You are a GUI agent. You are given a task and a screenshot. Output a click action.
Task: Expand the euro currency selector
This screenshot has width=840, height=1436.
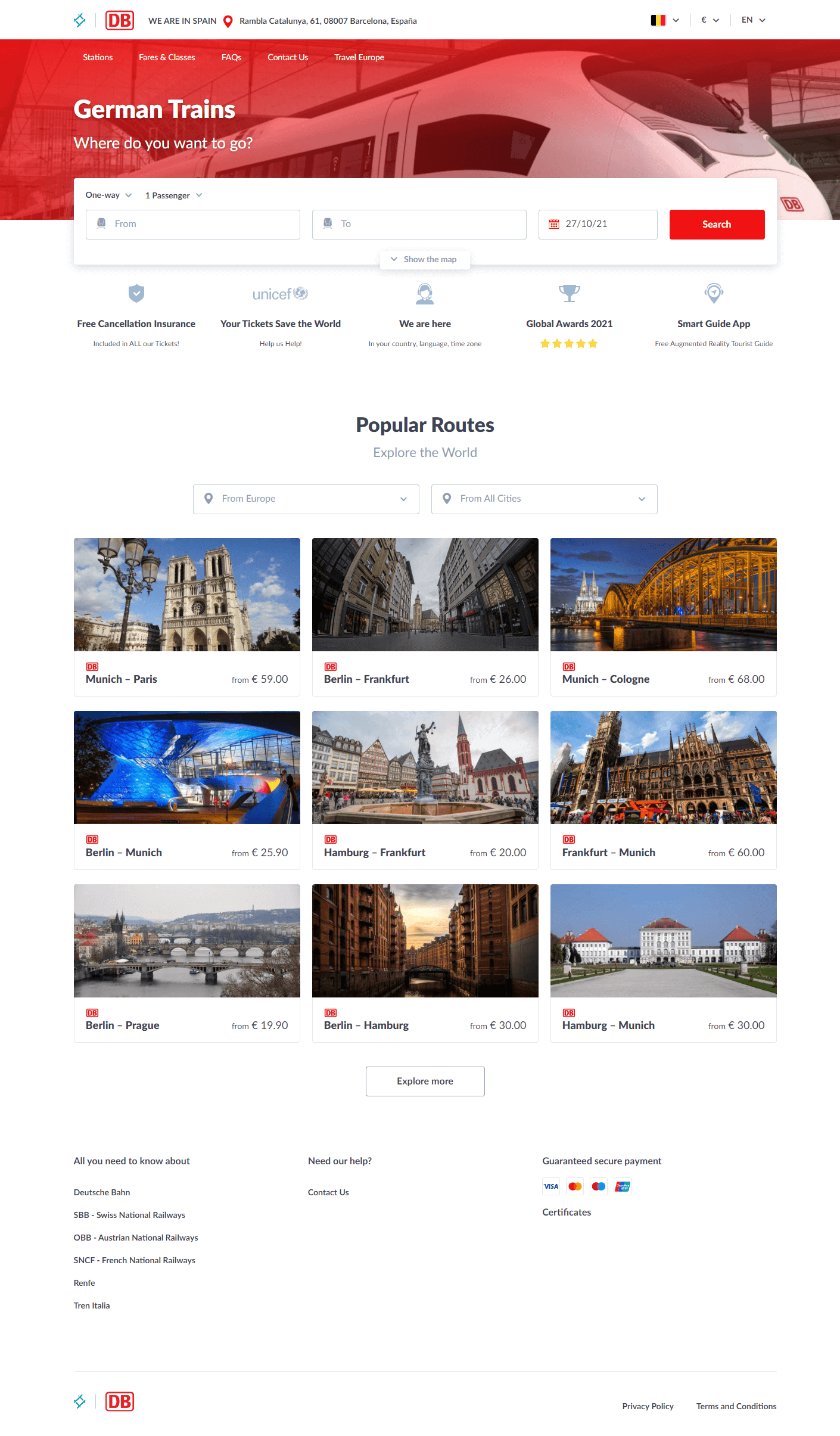pos(710,20)
